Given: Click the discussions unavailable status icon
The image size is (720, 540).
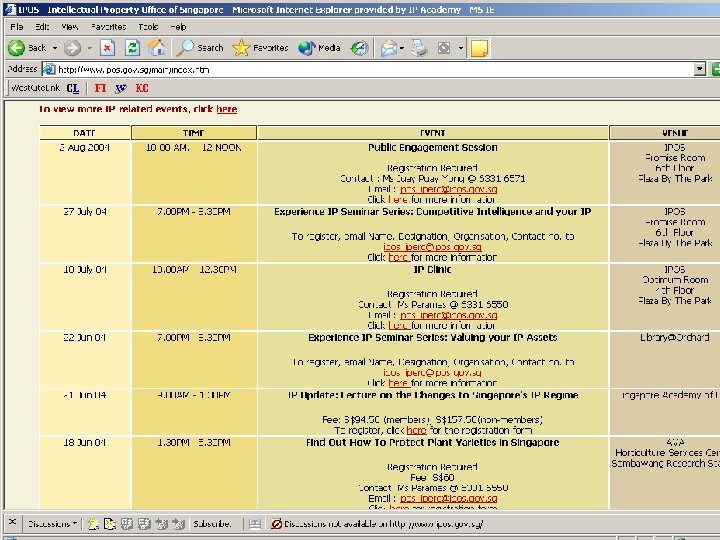Looking at the screenshot, I should point(276,524).
